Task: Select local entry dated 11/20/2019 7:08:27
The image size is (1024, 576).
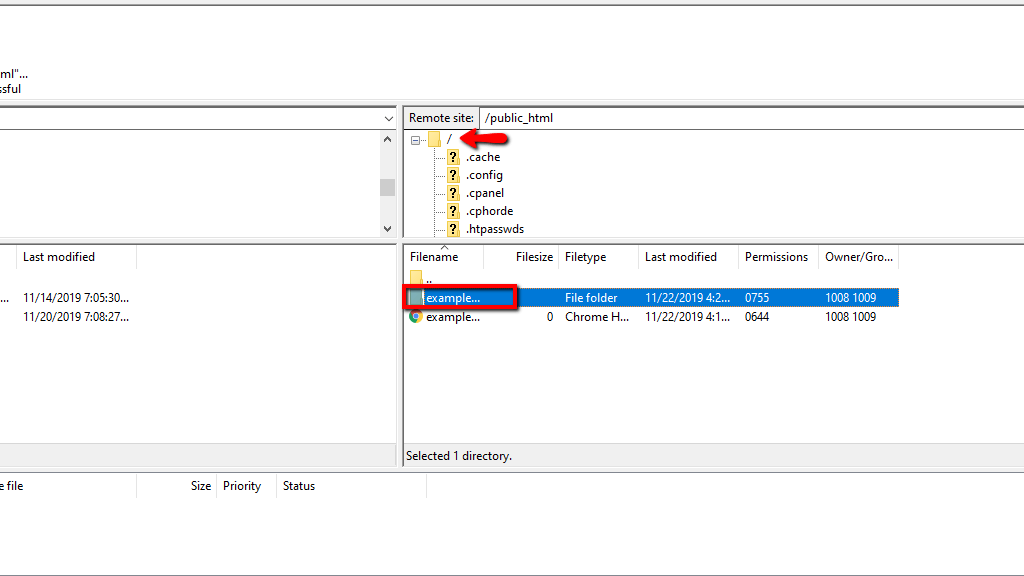Action: click(76, 317)
